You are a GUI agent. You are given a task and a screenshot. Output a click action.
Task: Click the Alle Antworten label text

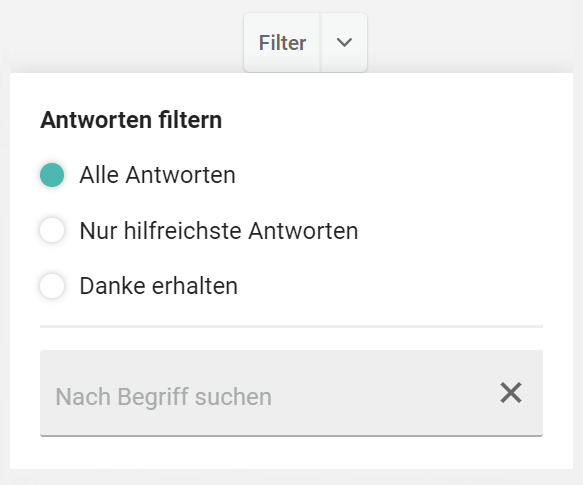click(158, 175)
